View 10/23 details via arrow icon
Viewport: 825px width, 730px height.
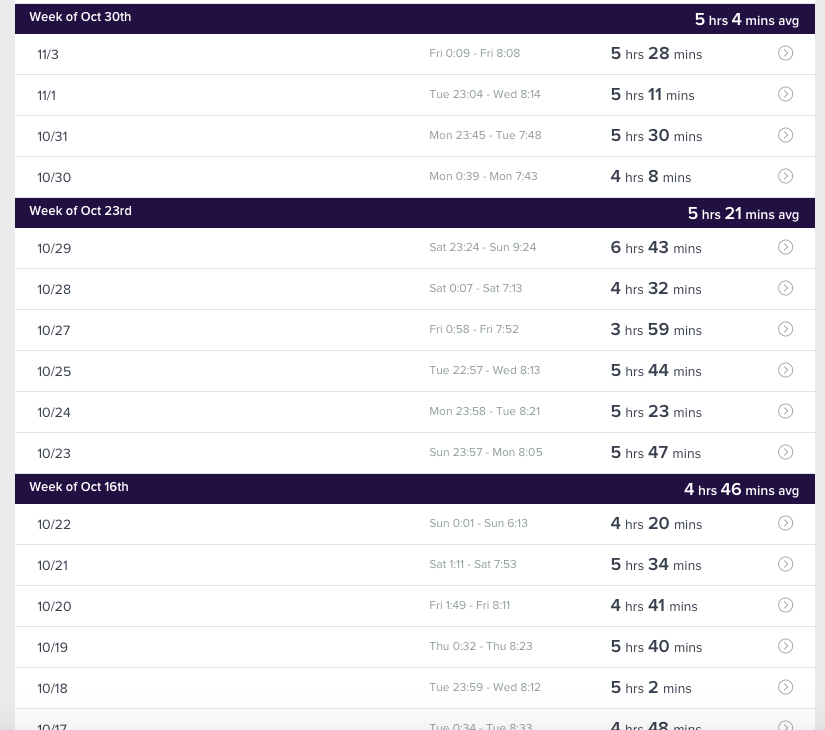pyautogui.click(x=785, y=452)
